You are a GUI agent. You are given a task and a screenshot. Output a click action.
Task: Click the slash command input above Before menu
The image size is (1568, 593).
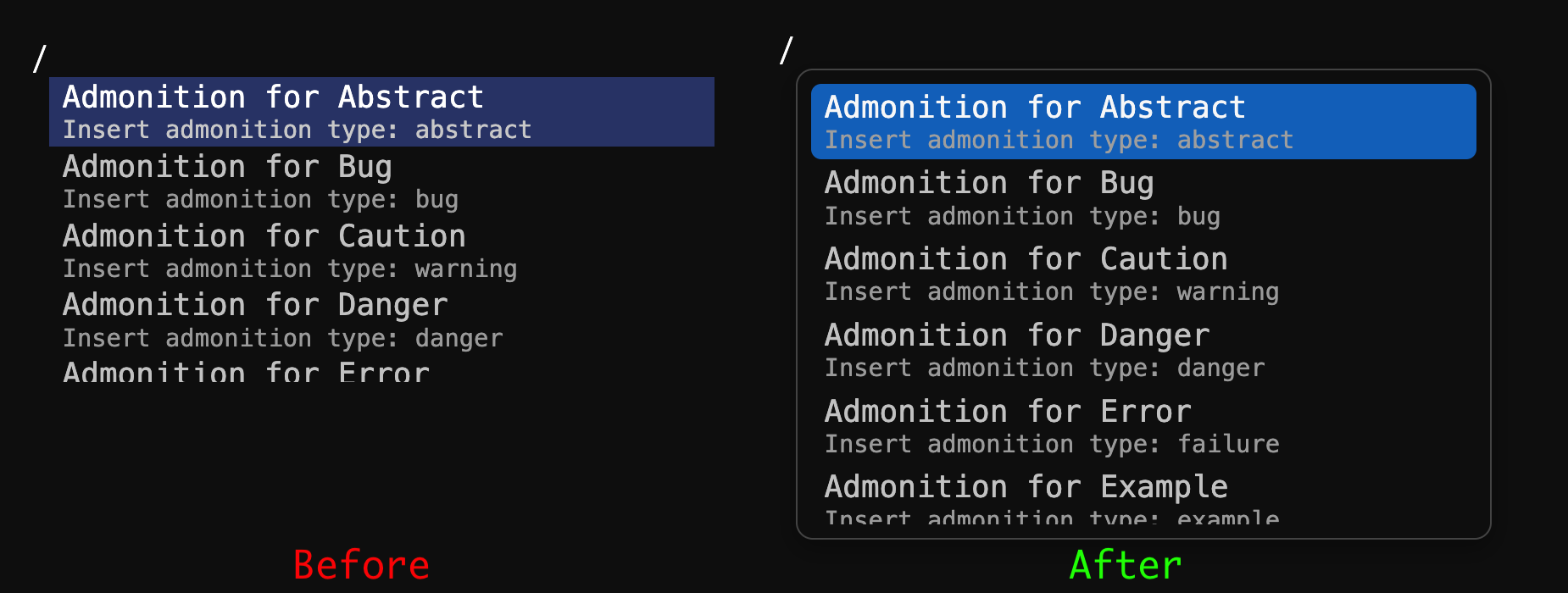pyautogui.click(x=39, y=59)
